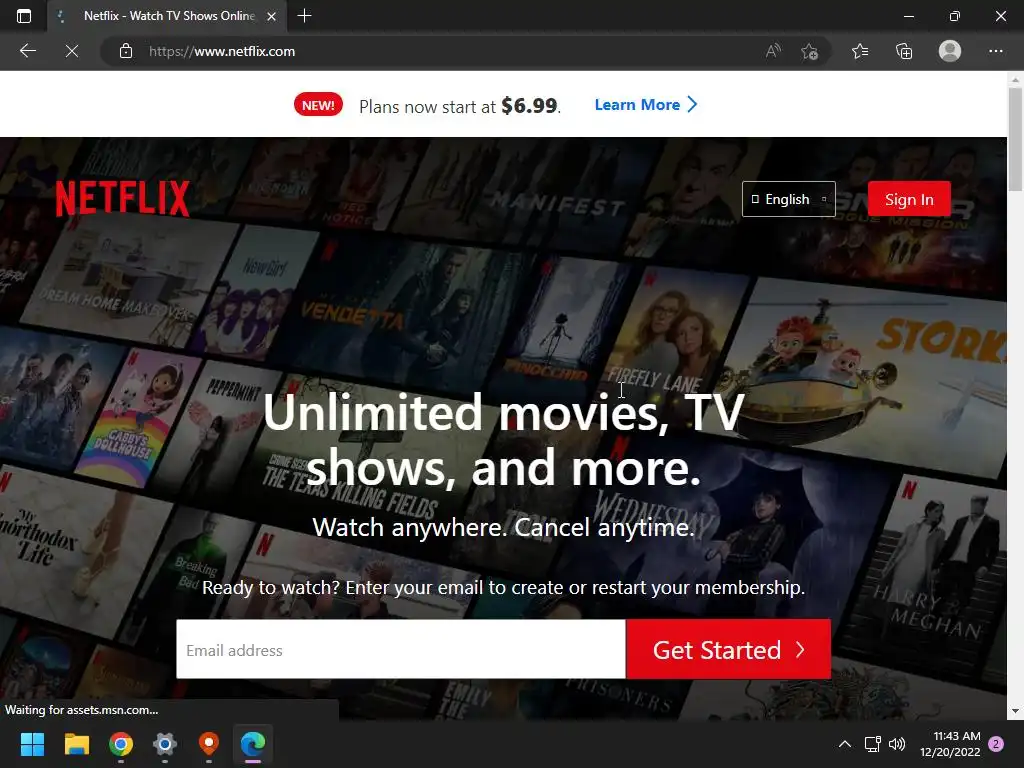Show hidden system tray icons
1024x768 pixels.
tap(844, 744)
